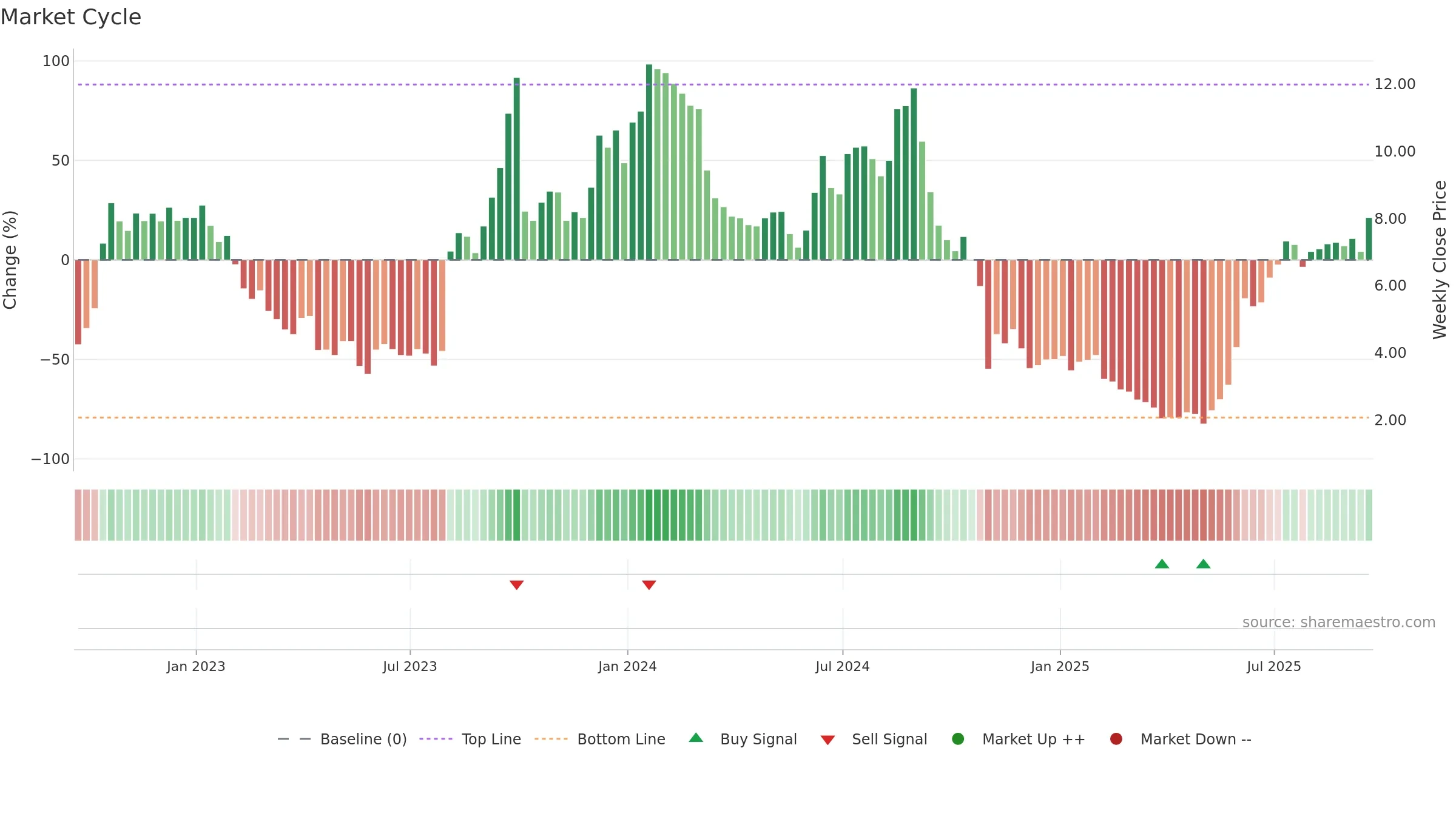Click the tallest green bar near Jan 2024
Viewport: 1456px width, 819px height.
(x=649, y=162)
